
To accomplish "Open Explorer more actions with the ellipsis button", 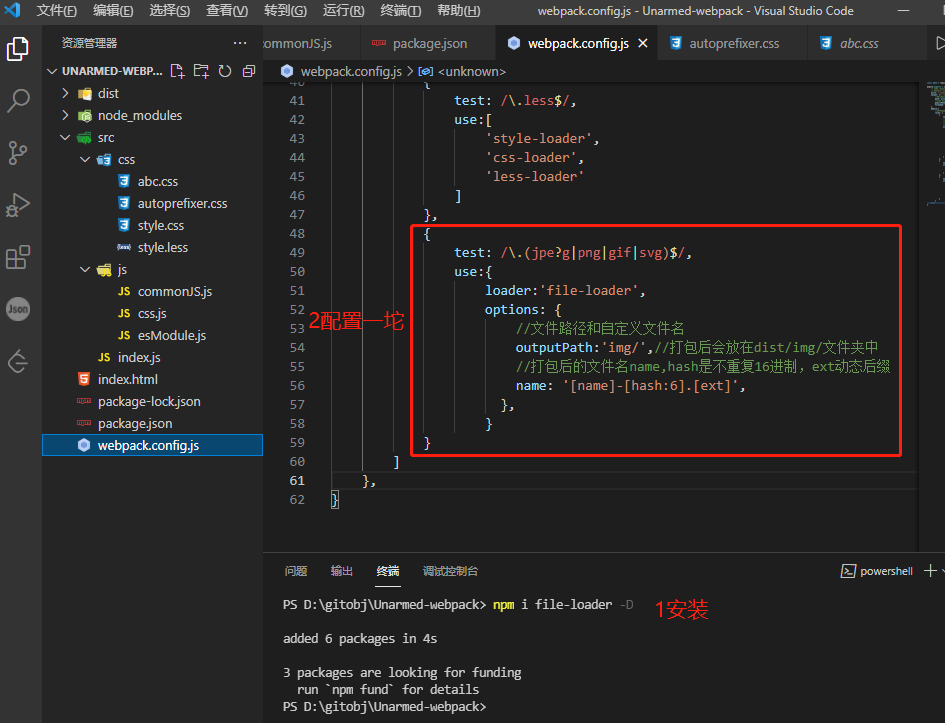I will coord(240,43).
